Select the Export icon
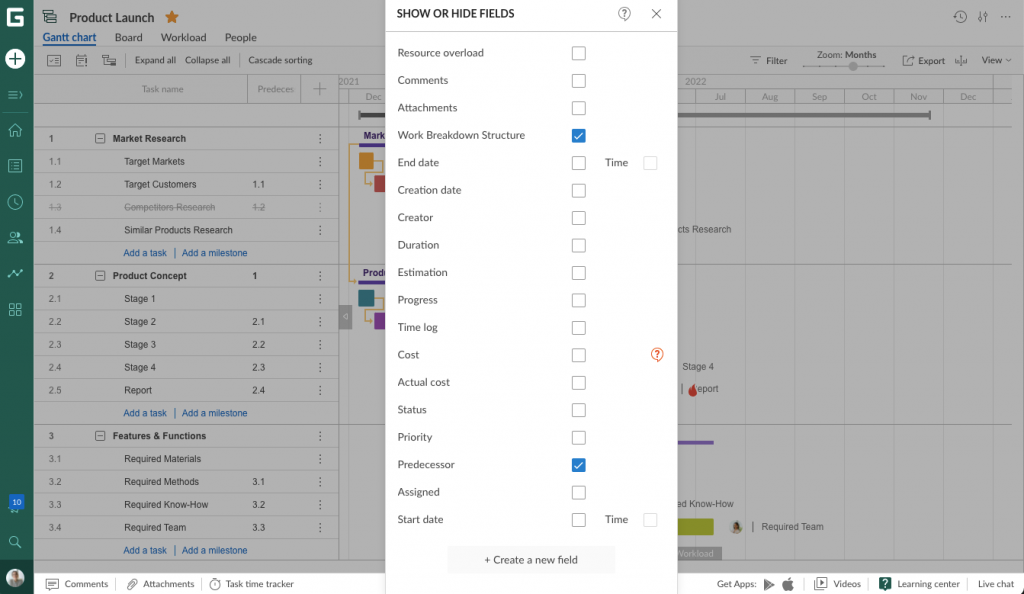This screenshot has height=594, width=1024. click(x=922, y=60)
